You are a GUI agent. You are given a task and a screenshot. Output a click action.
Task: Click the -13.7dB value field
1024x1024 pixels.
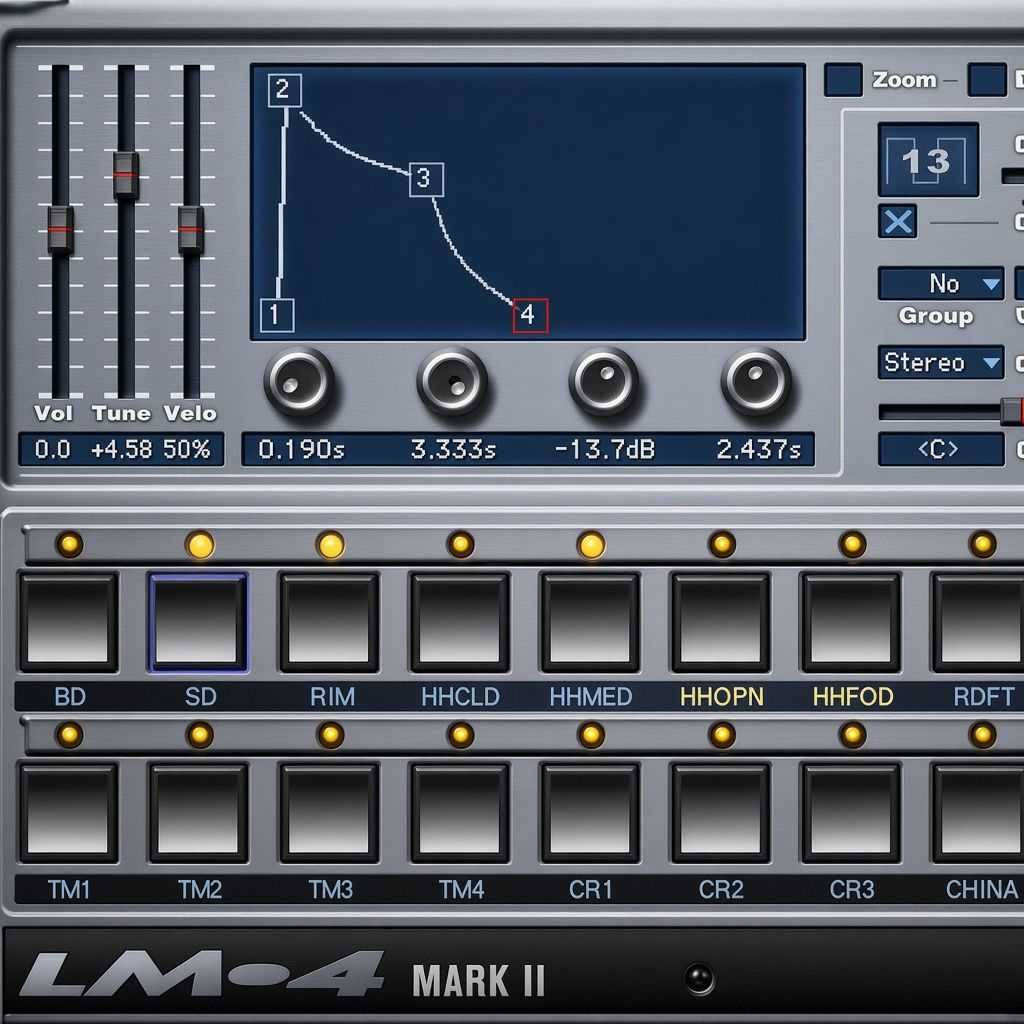[x=605, y=449]
